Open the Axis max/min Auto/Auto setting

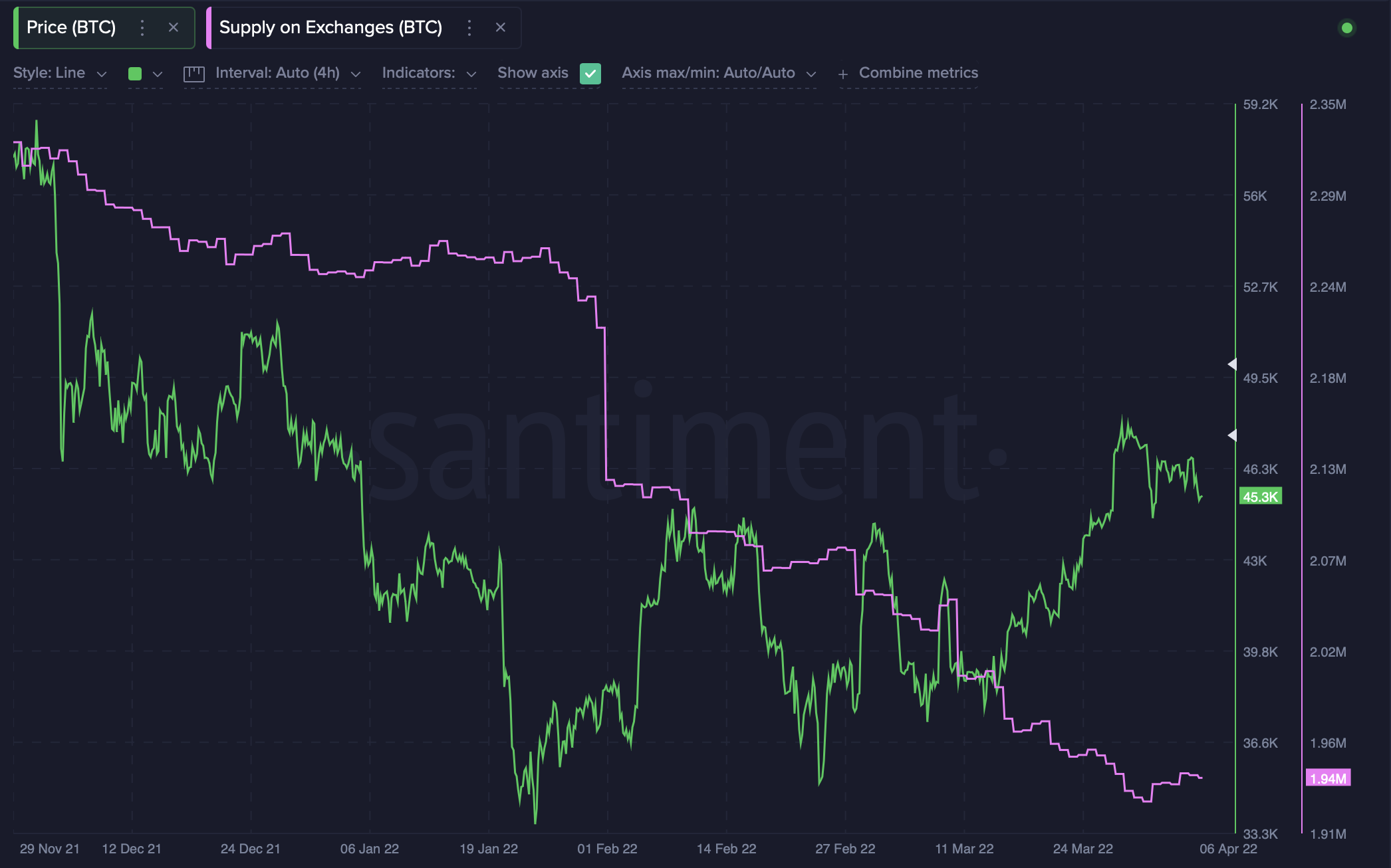tap(718, 73)
